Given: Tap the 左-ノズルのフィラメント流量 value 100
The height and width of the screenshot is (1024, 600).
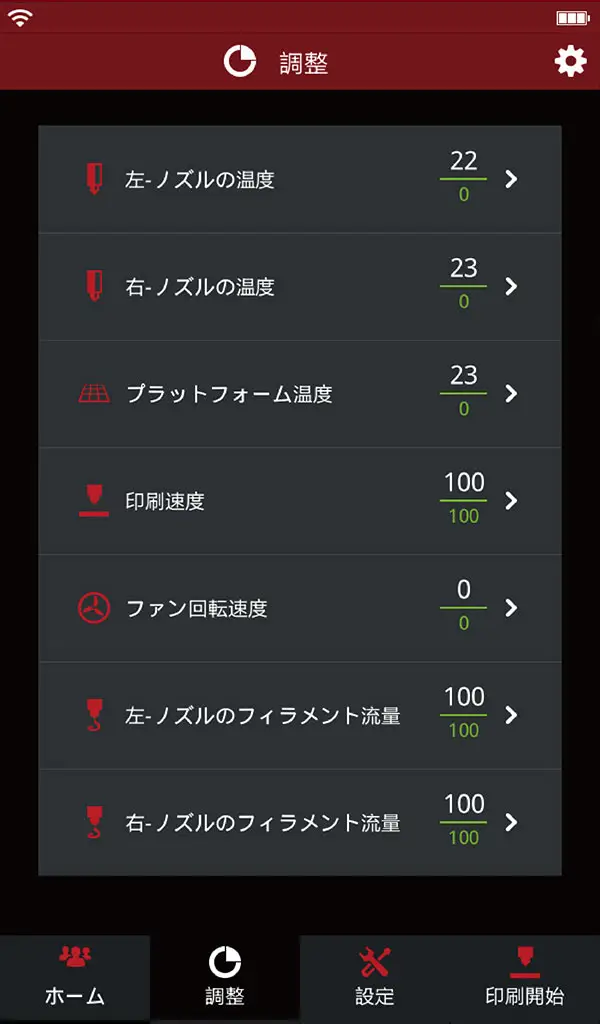Looking at the screenshot, I should (464, 697).
